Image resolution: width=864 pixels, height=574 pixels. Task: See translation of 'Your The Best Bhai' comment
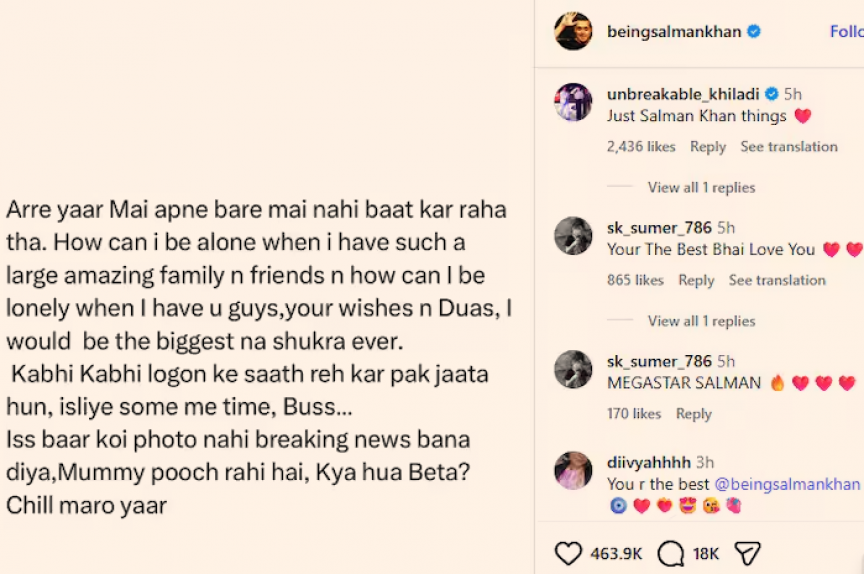[777, 280]
